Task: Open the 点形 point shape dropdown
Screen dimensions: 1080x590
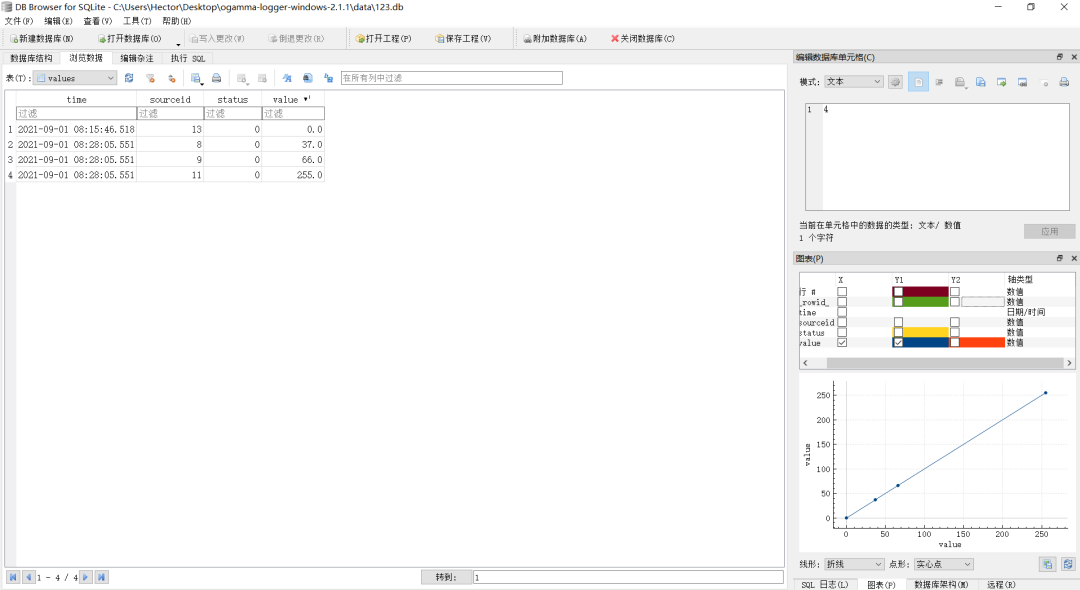Action: click(x=944, y=565)
